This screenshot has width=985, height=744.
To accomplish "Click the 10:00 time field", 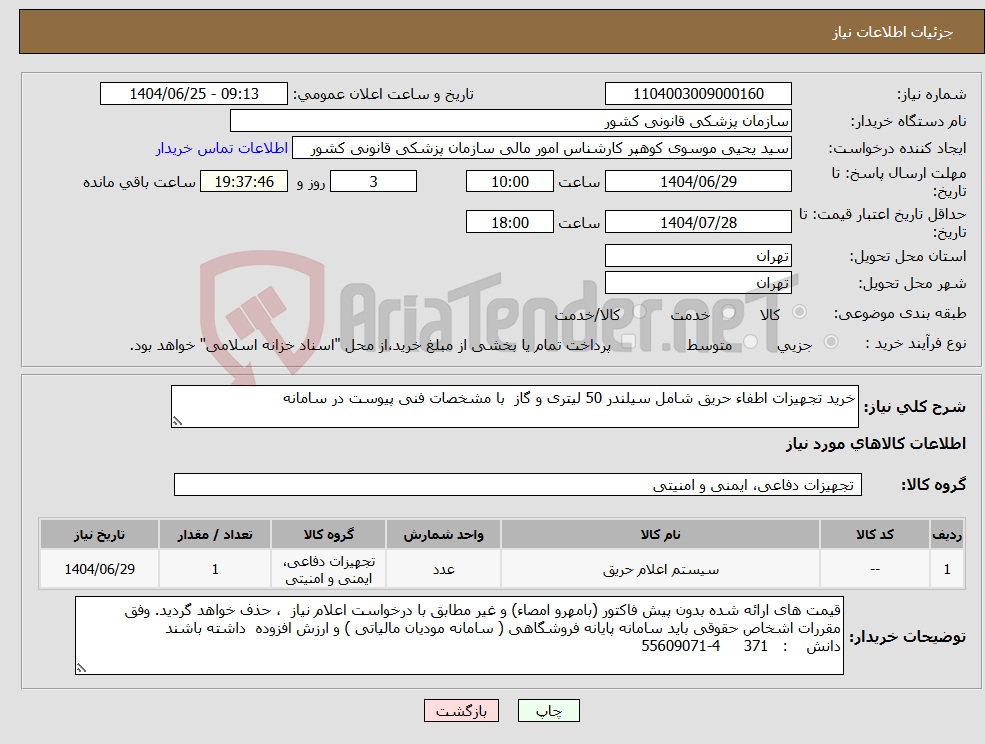I will 509,181.
